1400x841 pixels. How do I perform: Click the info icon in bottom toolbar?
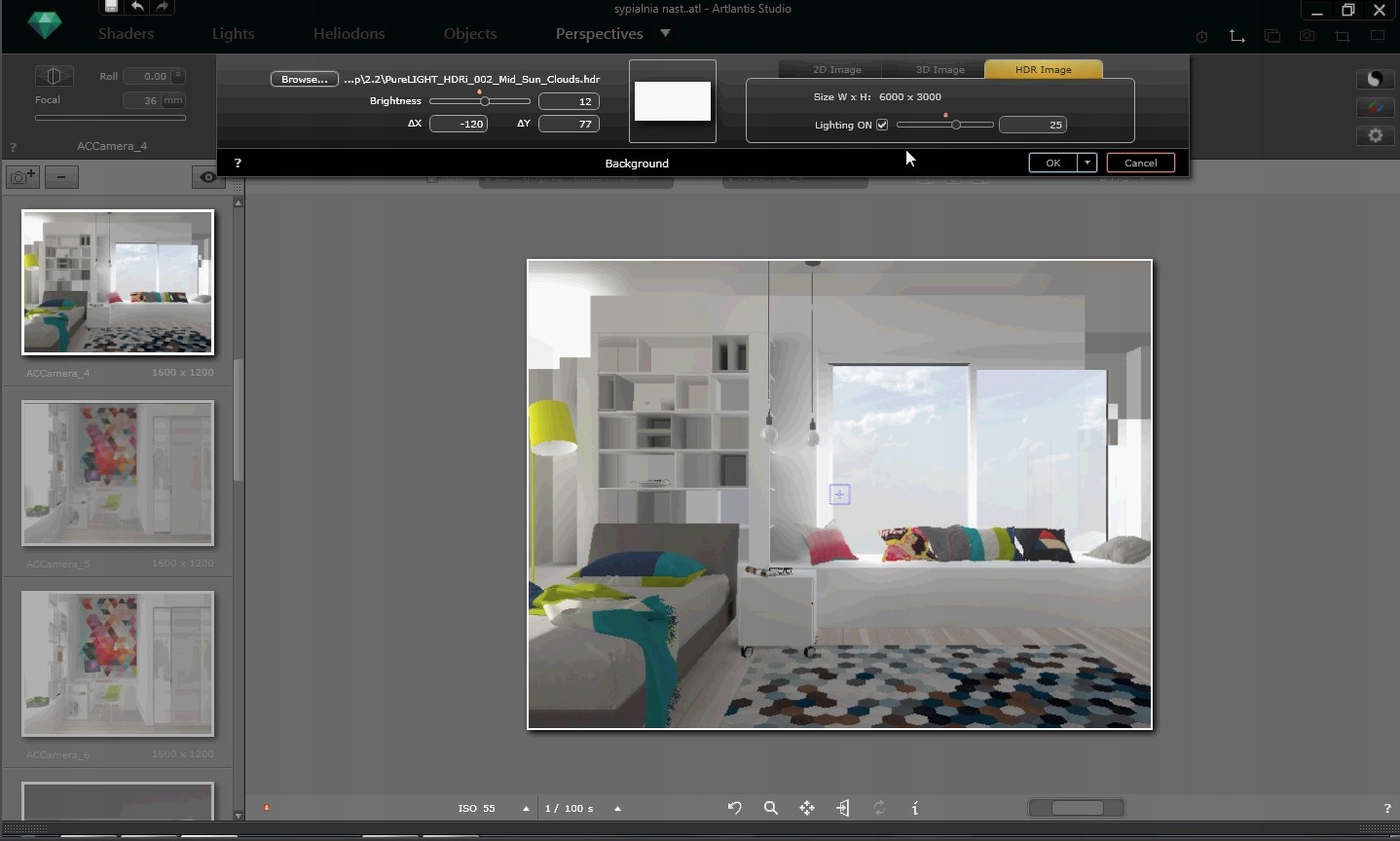click(x=915, y=808)
